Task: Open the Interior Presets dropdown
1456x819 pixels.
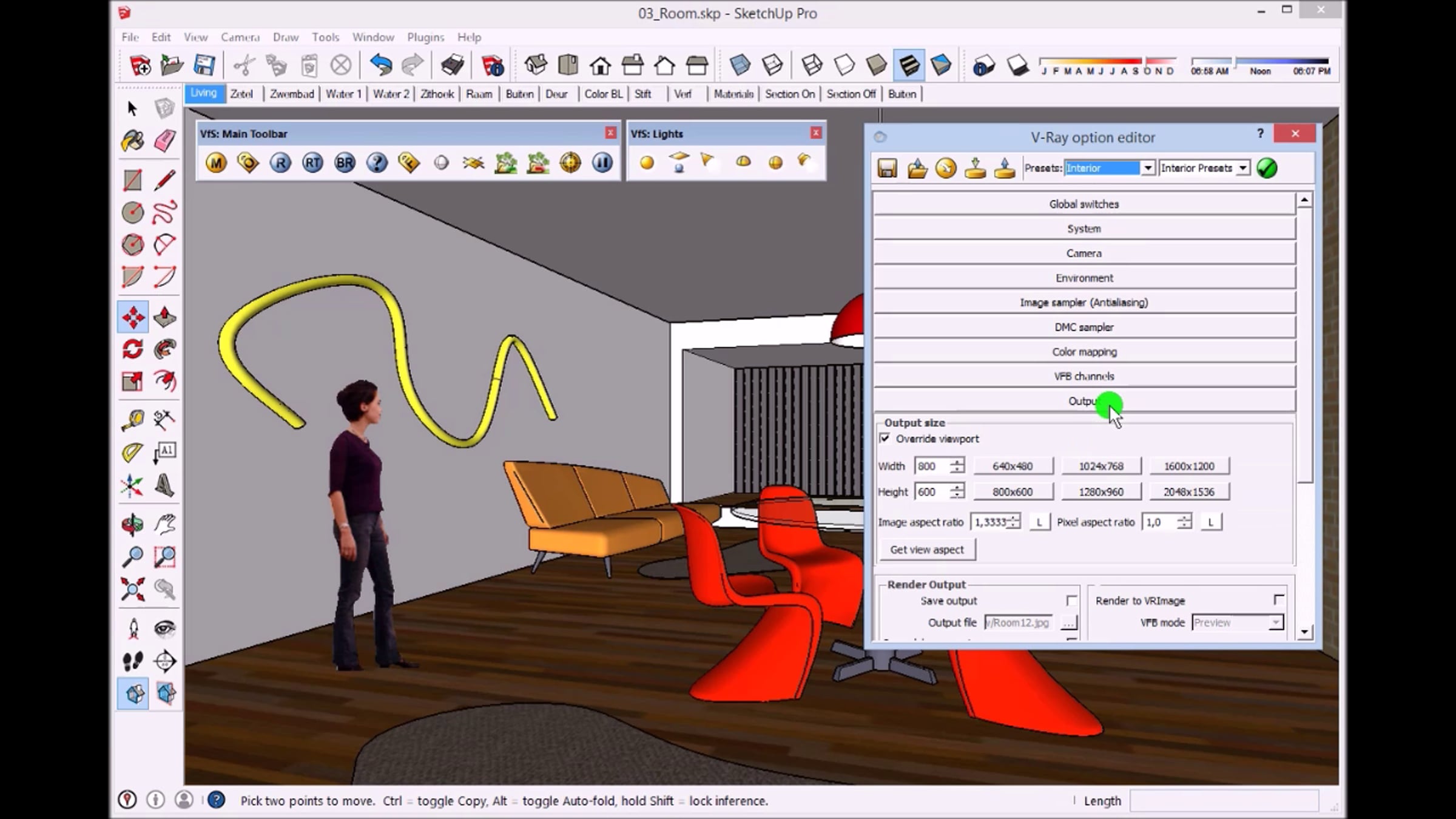Action: pos(1242,168)
